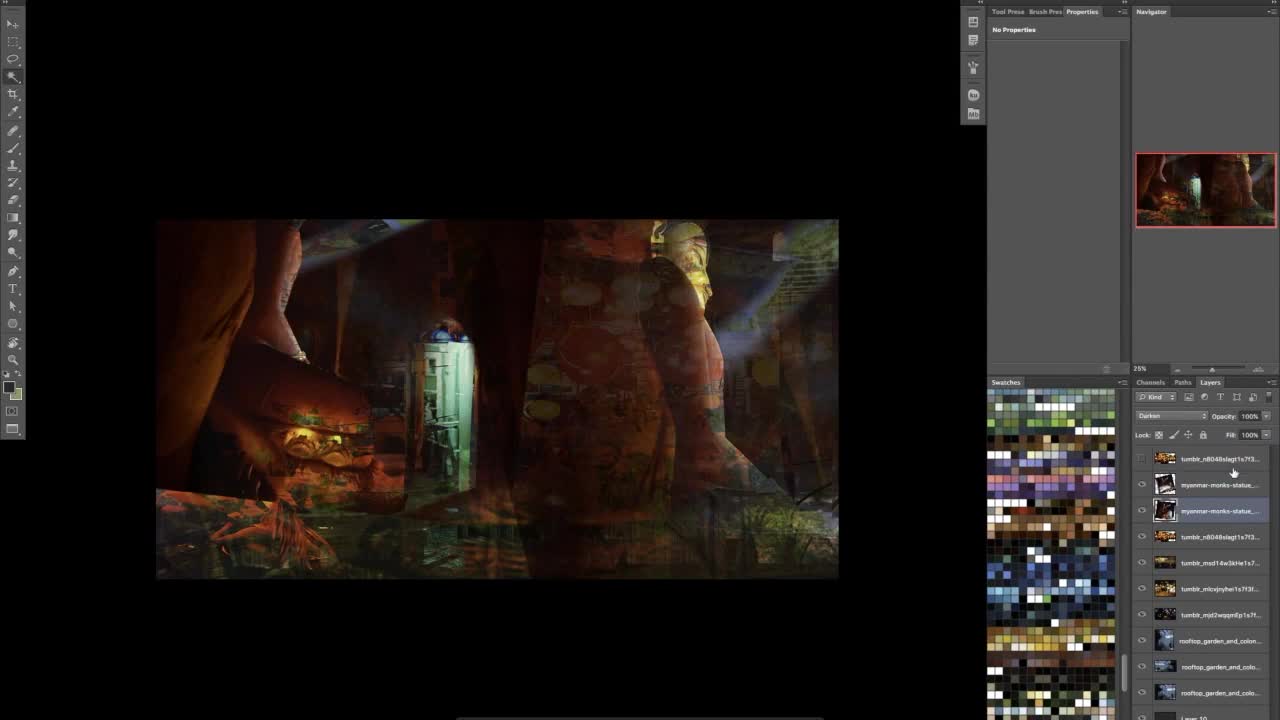Image resolution: width=1280 pixels, height=720 pixels.
Task: Click the Navigator preview thumbnail
Action: (x=1206, y=190)
